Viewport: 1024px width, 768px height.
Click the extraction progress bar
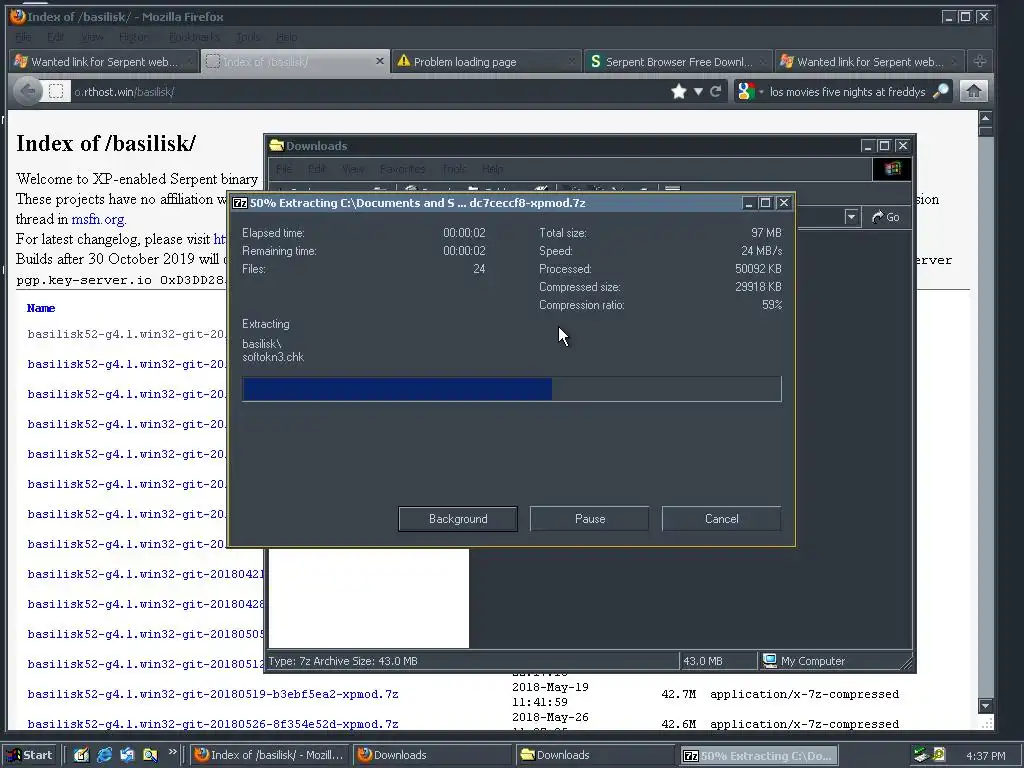511,389
